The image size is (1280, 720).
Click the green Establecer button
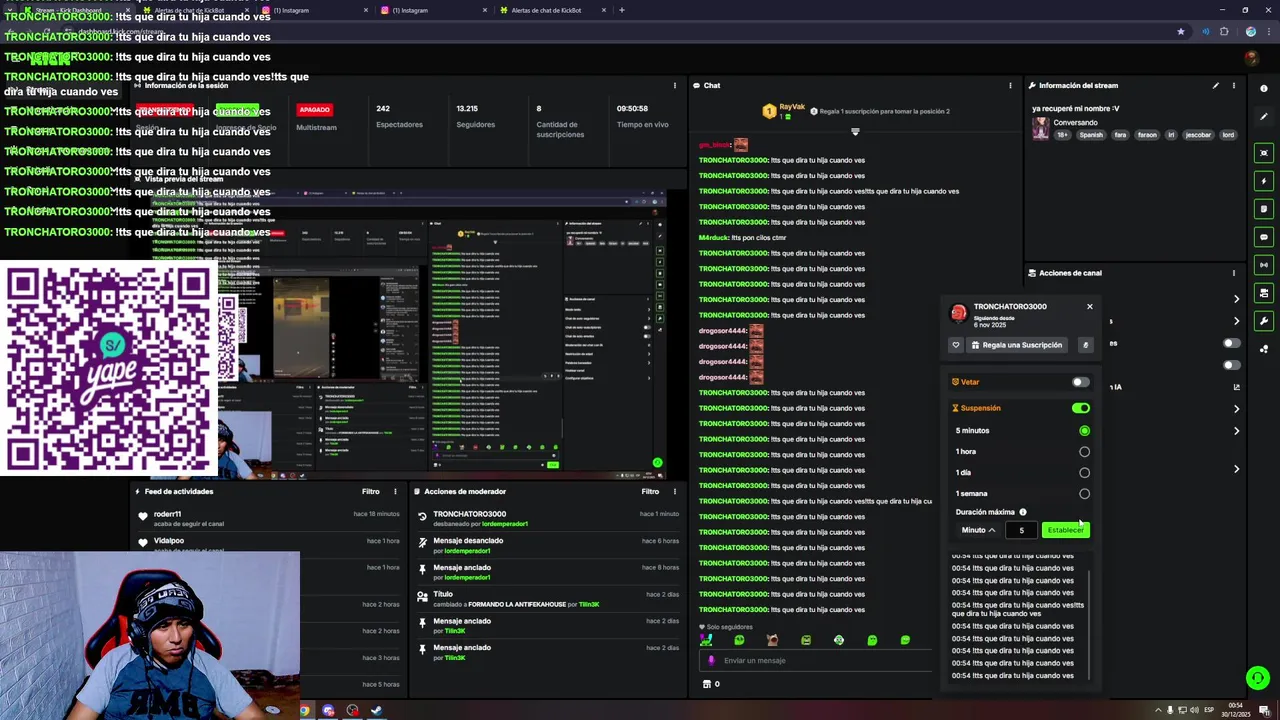pos(1066,530)
